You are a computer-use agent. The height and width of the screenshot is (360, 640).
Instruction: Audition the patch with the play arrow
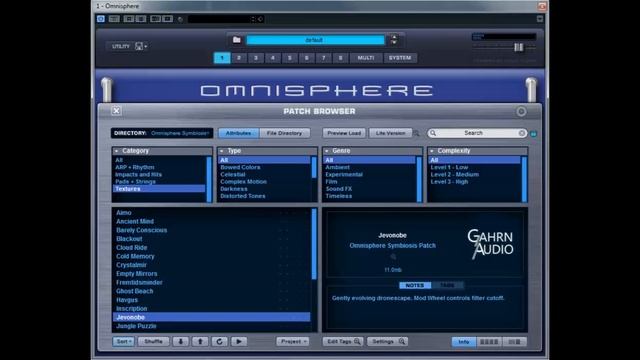click(239, 341)
